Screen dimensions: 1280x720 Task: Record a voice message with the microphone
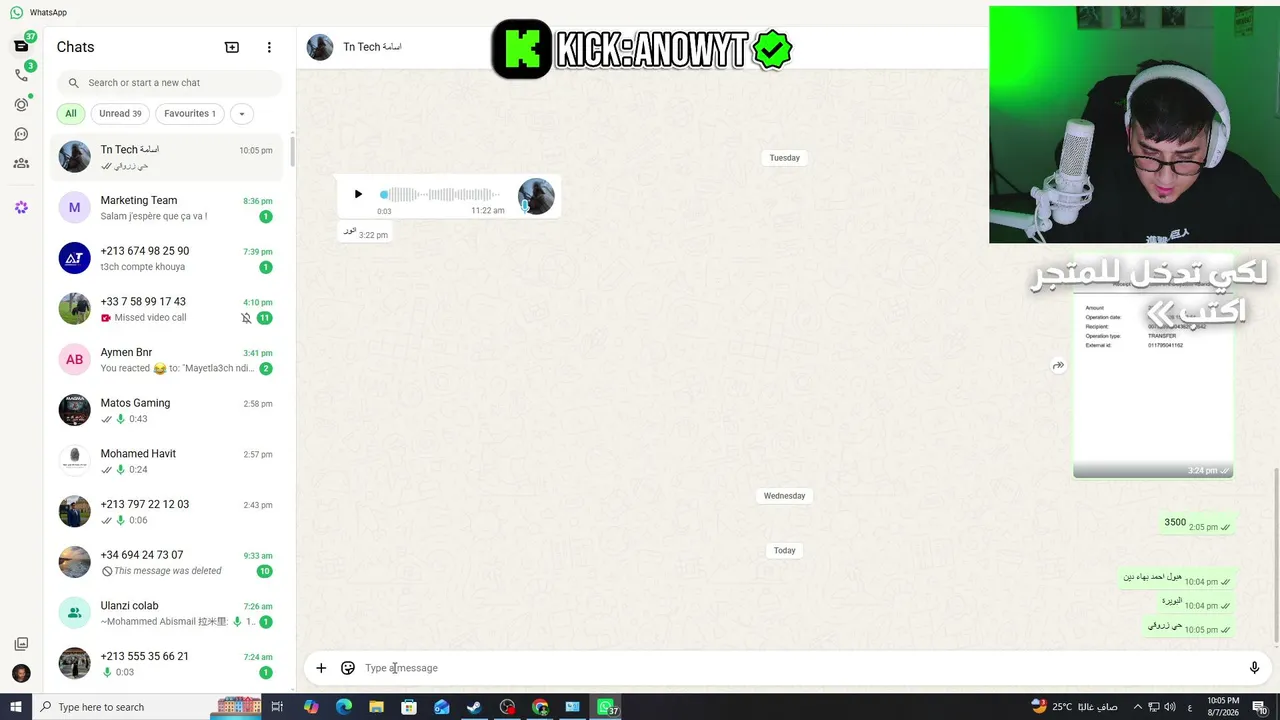tap(1254, 668)
